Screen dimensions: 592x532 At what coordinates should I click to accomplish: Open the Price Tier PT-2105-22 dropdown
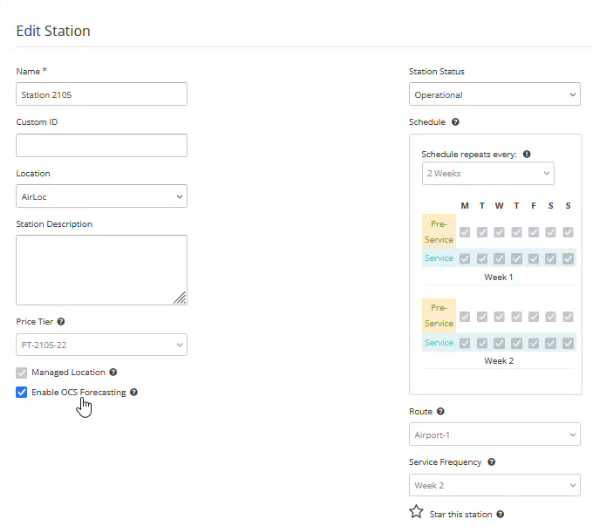coord(102,345)
